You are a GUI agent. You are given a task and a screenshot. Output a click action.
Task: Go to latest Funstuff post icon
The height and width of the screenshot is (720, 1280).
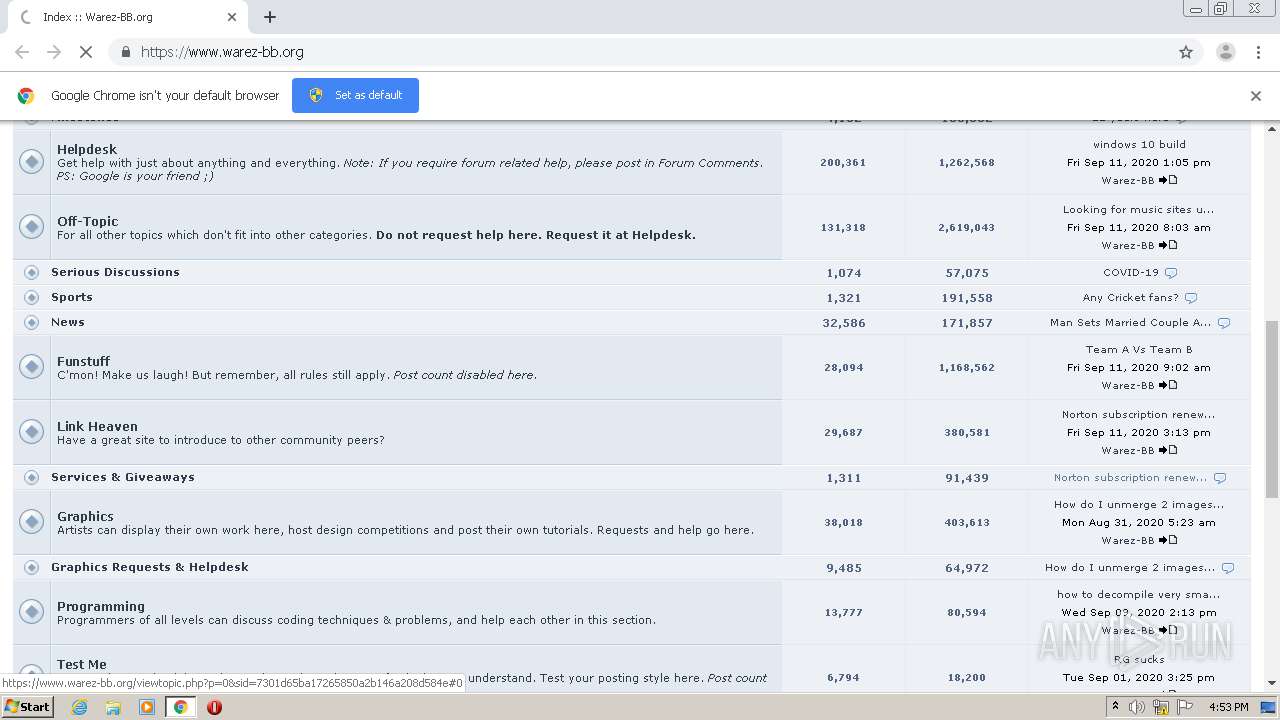click(1168, 385)
